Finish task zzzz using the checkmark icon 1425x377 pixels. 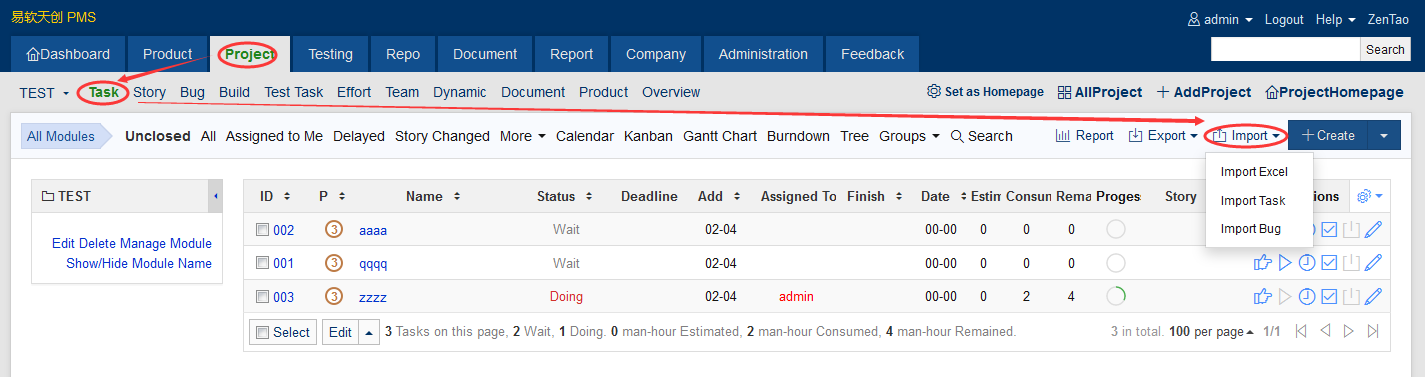[x=1330, y=297]
